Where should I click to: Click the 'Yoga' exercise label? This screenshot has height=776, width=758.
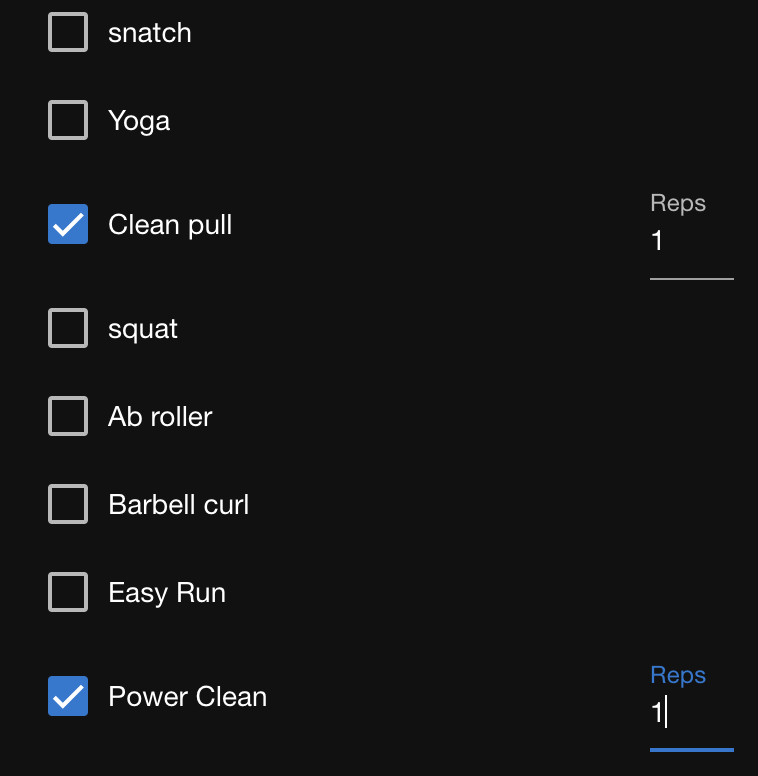coord(139,121)
